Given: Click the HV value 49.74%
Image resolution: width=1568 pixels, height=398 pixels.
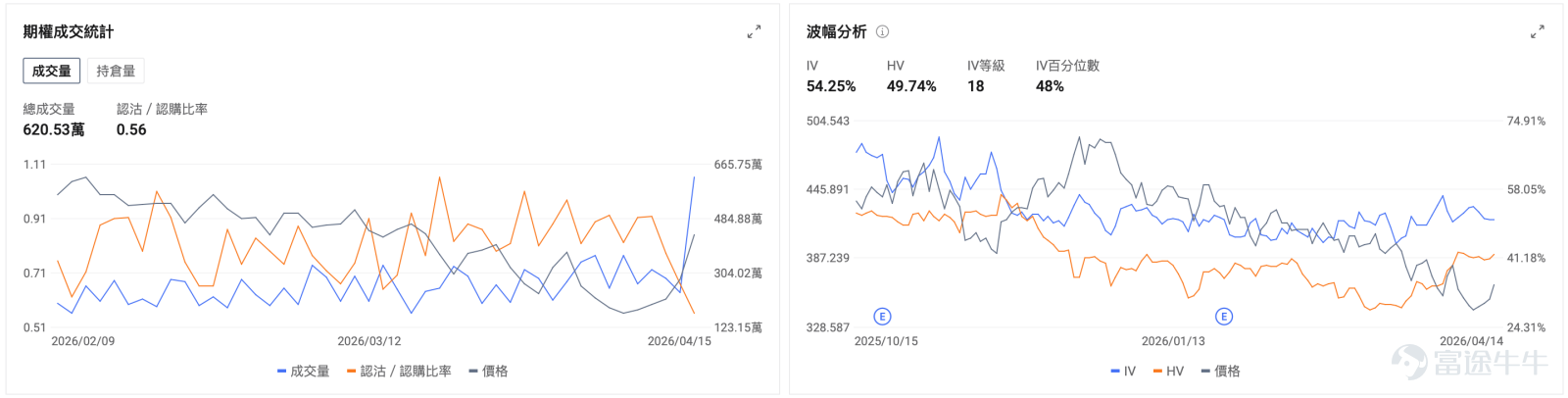Looking at the screenshot, I should (x=911, y=86).
